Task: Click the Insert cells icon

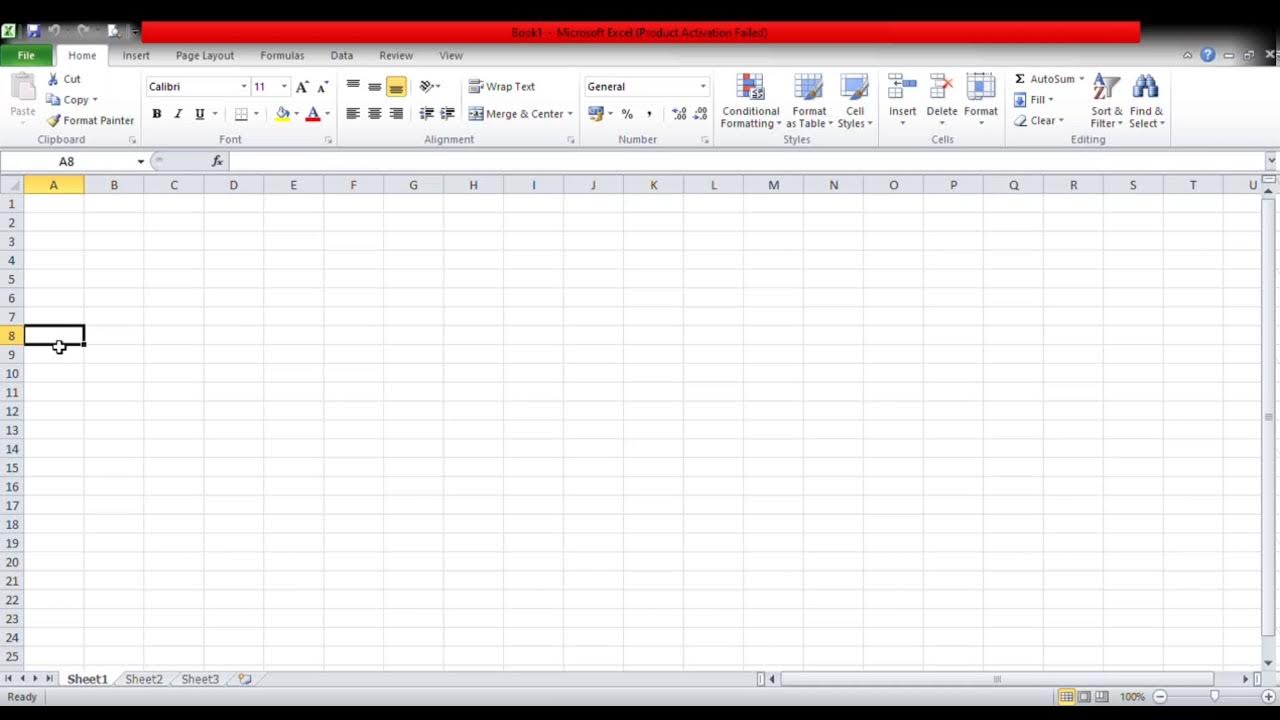Action: (902, 88)
